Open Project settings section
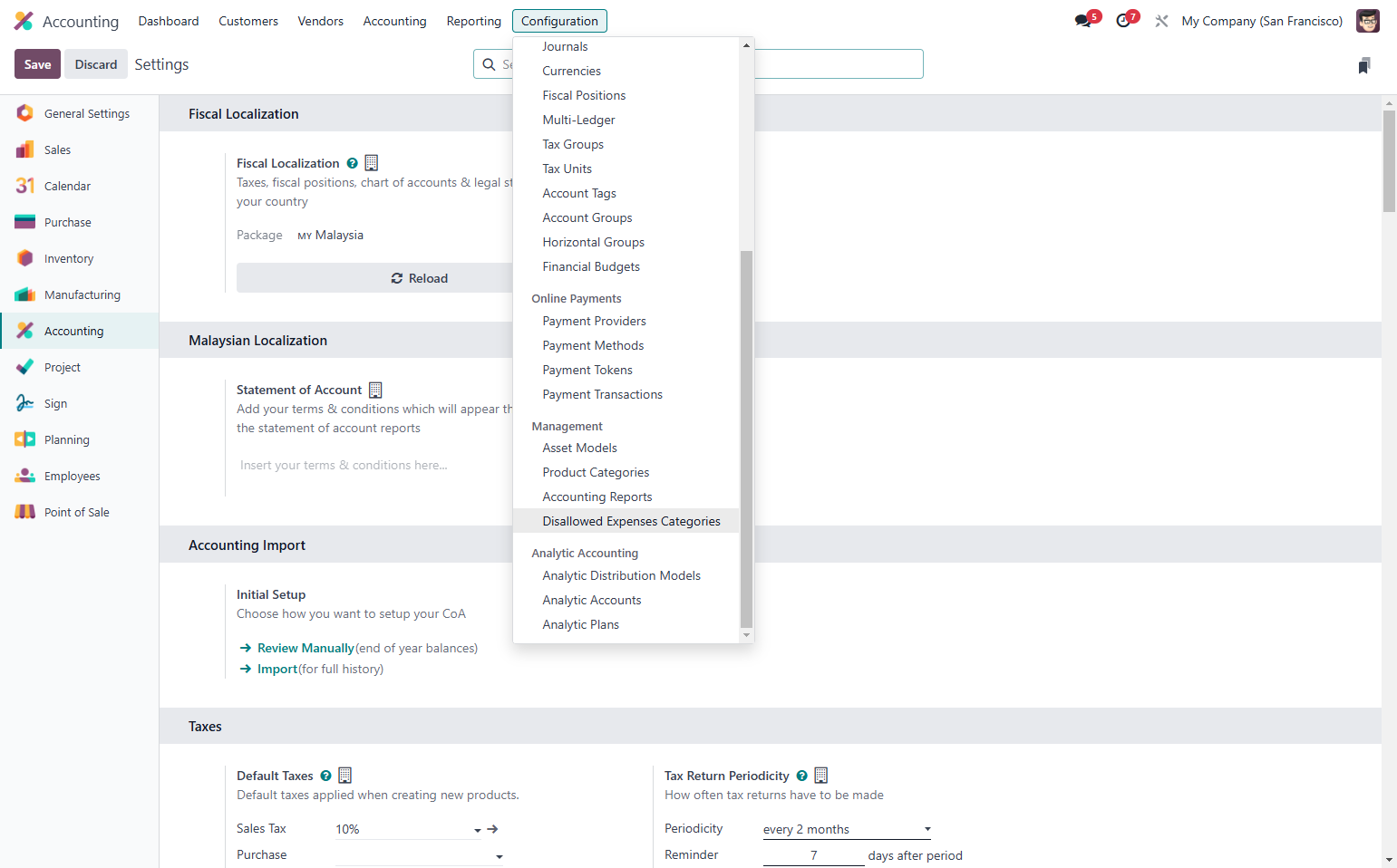The width and height of the screenshot is (1397, 868). [79, 367]
